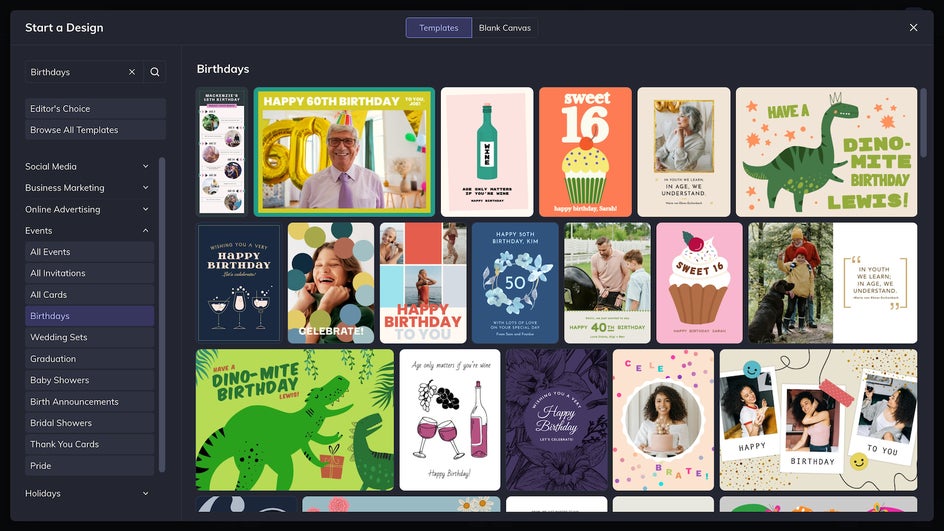Open the orange Sweet 16 cupcake template
This screenshot has height=531, width=944.
tap(585, 152)
